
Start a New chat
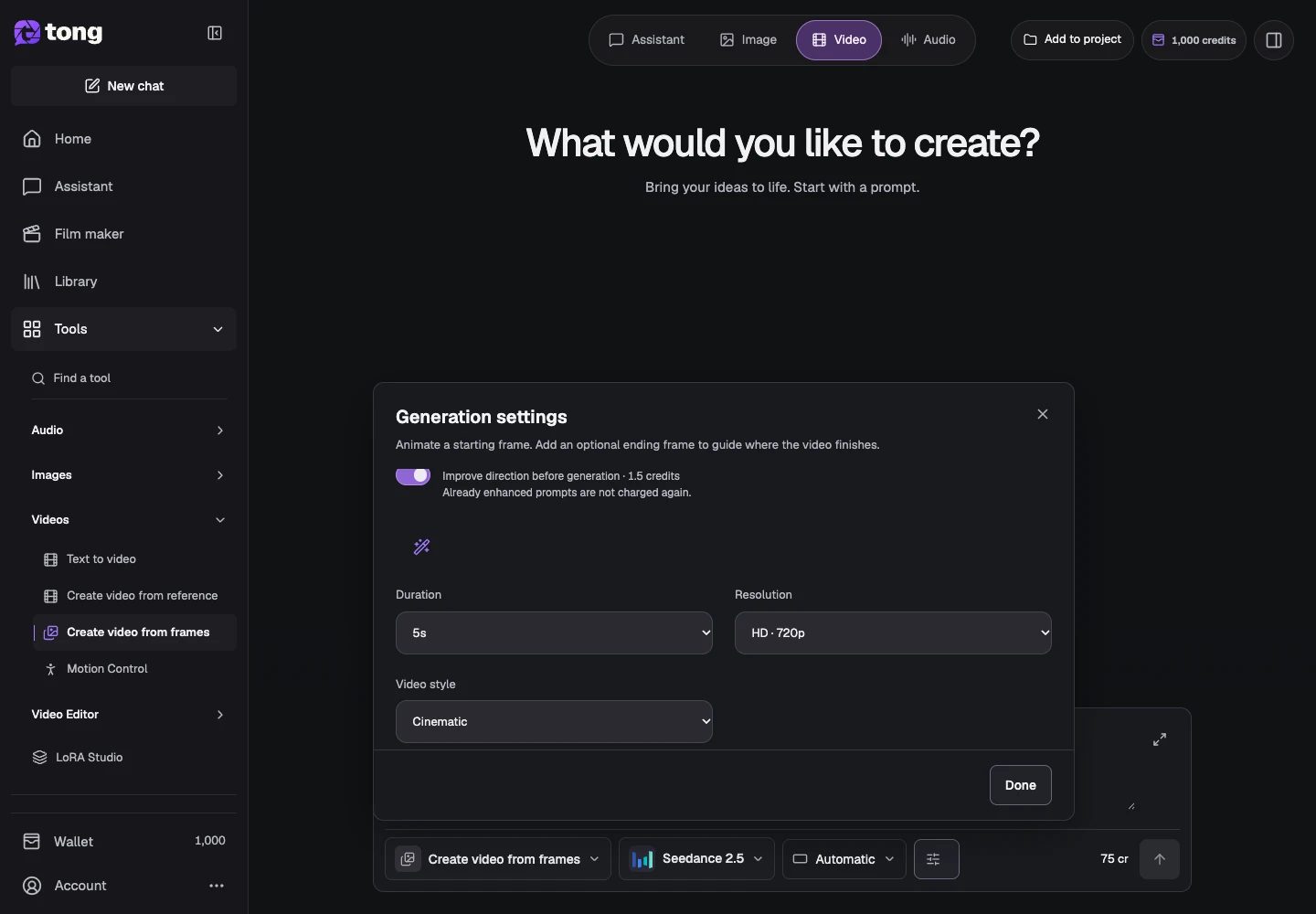(x=123, y=86)
